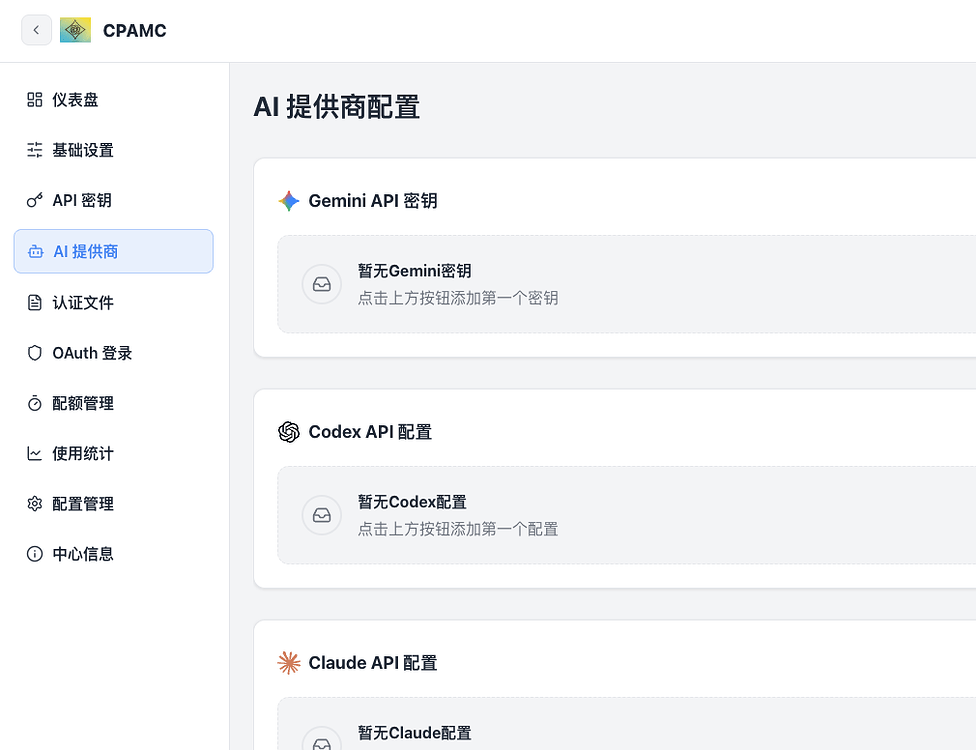Screen dimensions: 976x750
Task: Click the key icon beside API 密钥
Action: 35,200
